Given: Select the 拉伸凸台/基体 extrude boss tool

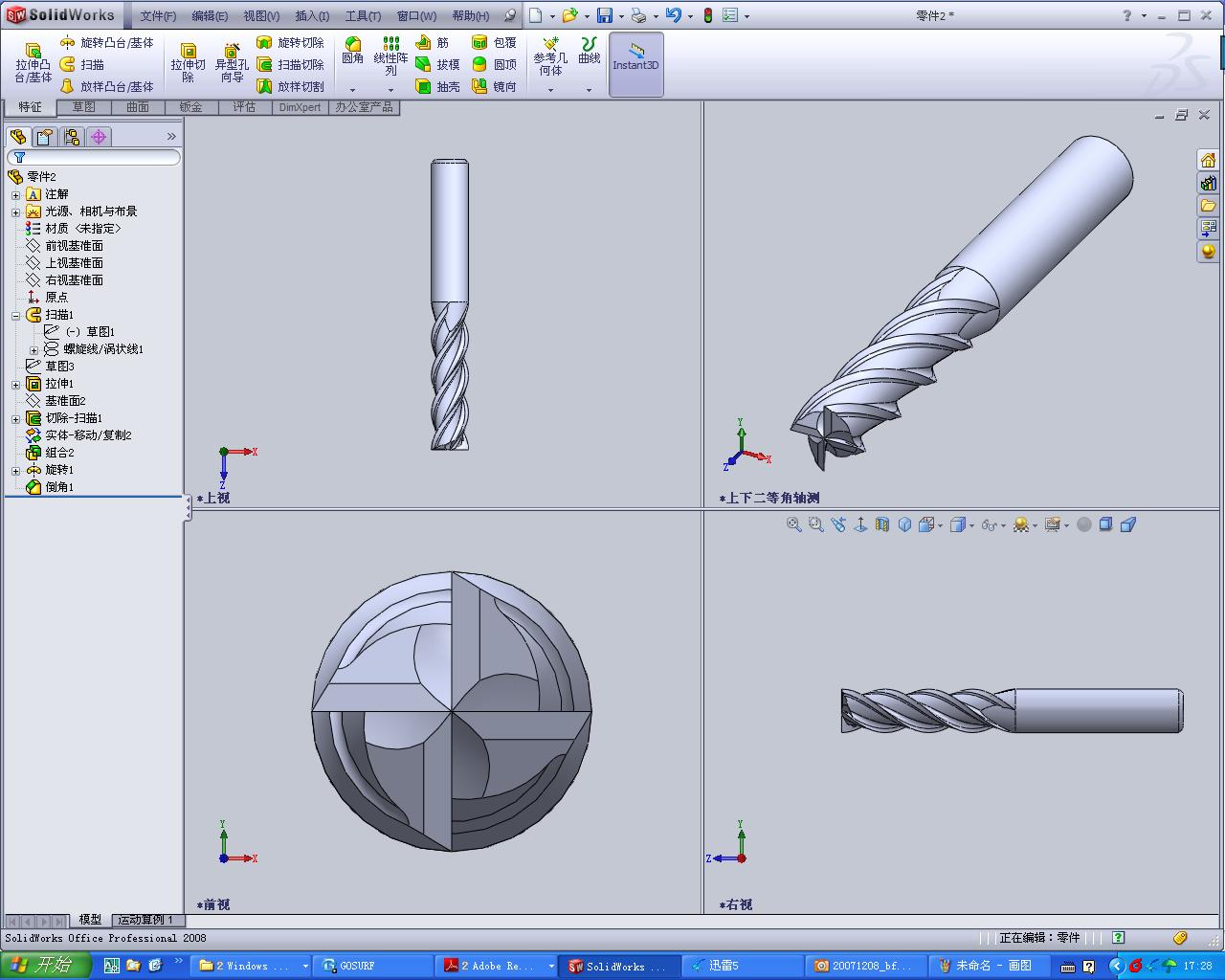Looking at the screenshot, I should 33,63.
